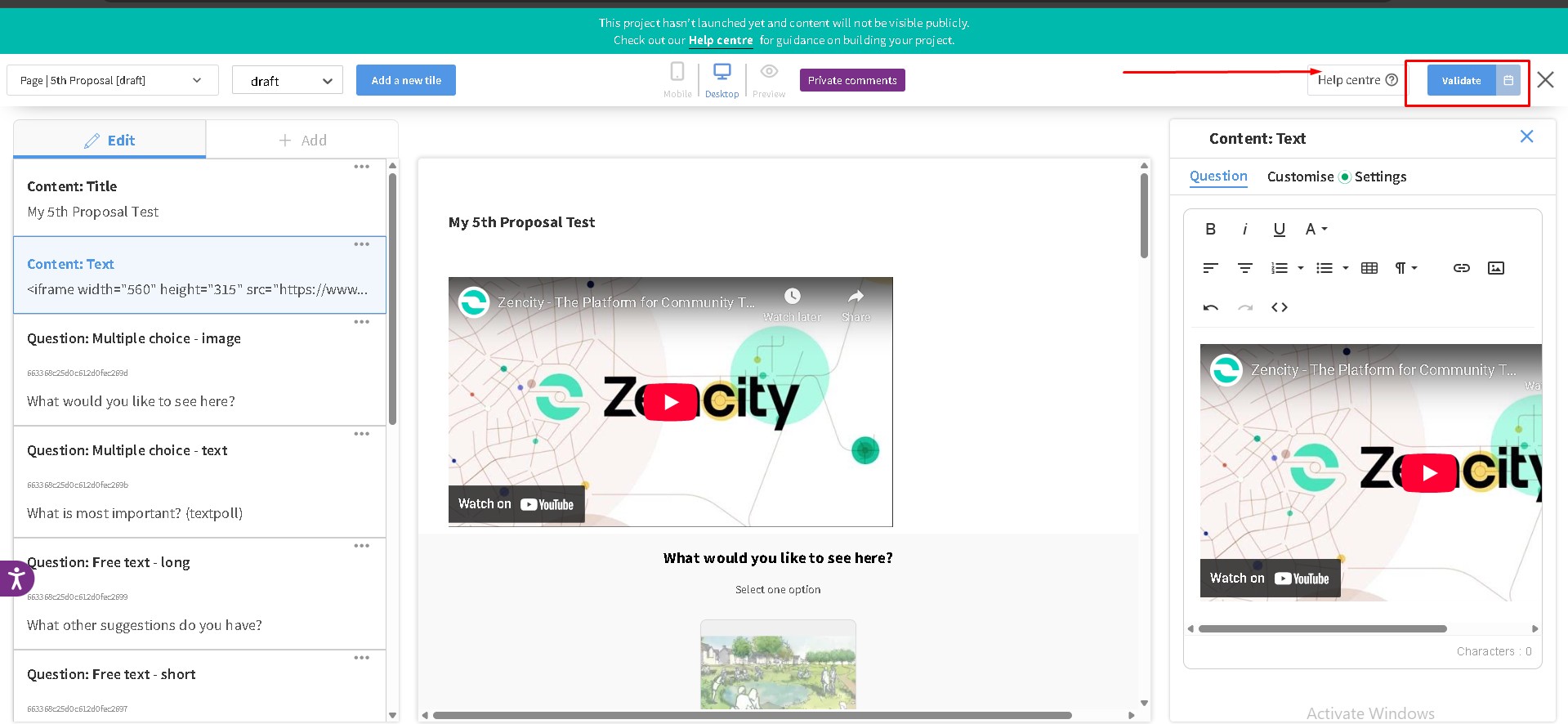The image size is (1568, 724).
Task: Apply underline formatting in editor
Action: (1279, 230)
